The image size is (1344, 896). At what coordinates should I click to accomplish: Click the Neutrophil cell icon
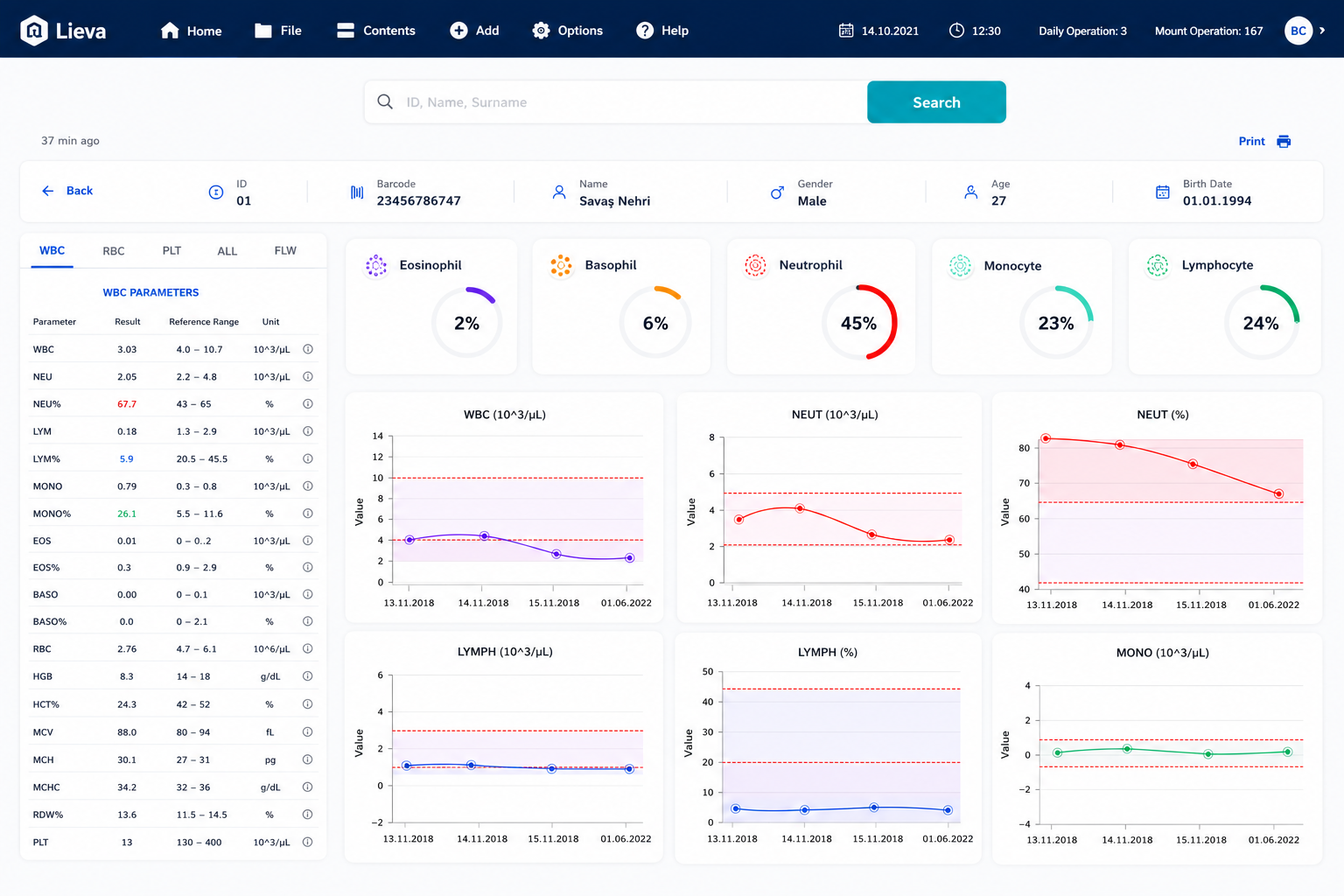(x=755, y=265)
